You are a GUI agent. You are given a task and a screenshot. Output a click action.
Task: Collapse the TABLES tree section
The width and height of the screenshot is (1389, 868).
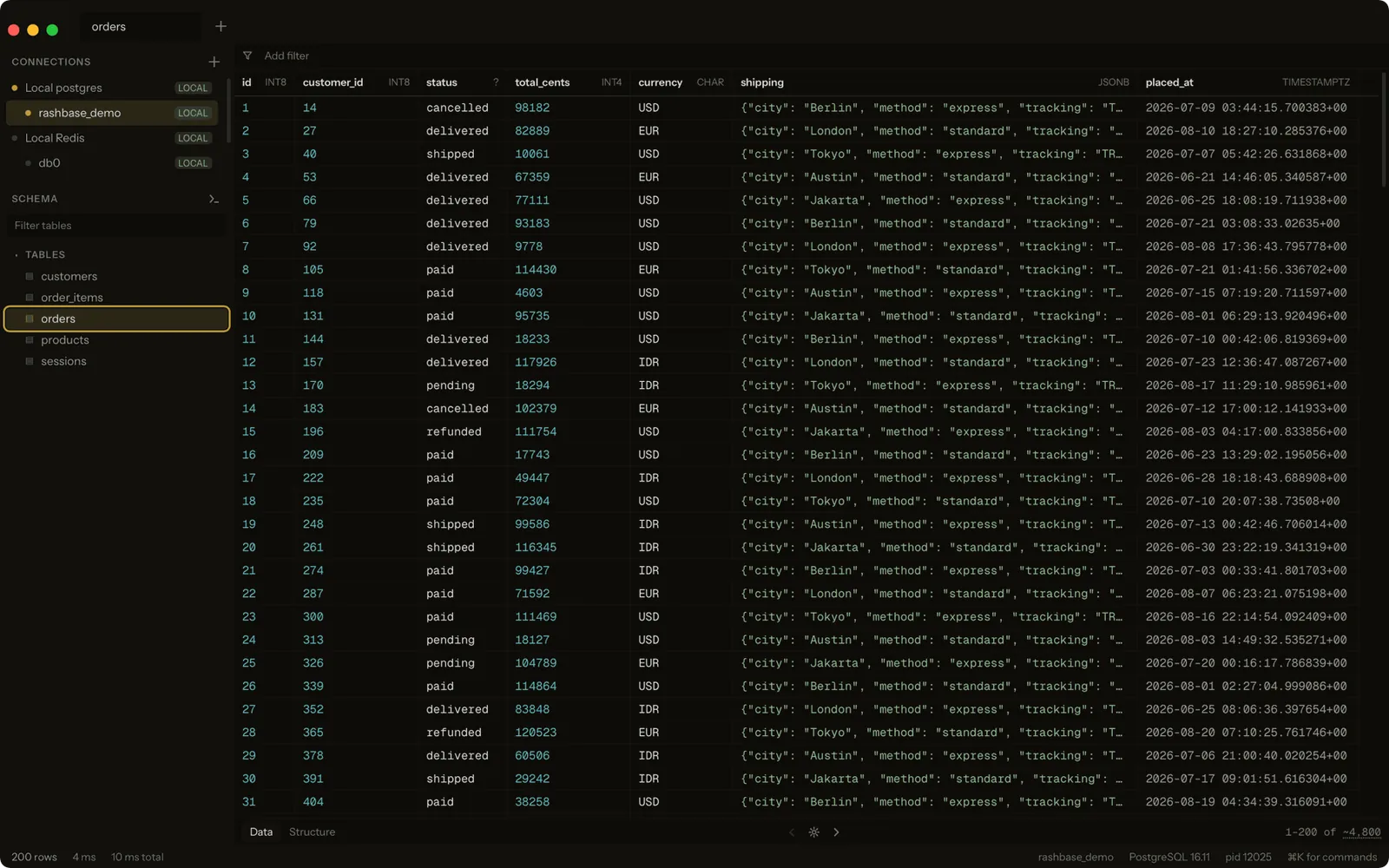(16, 255)
